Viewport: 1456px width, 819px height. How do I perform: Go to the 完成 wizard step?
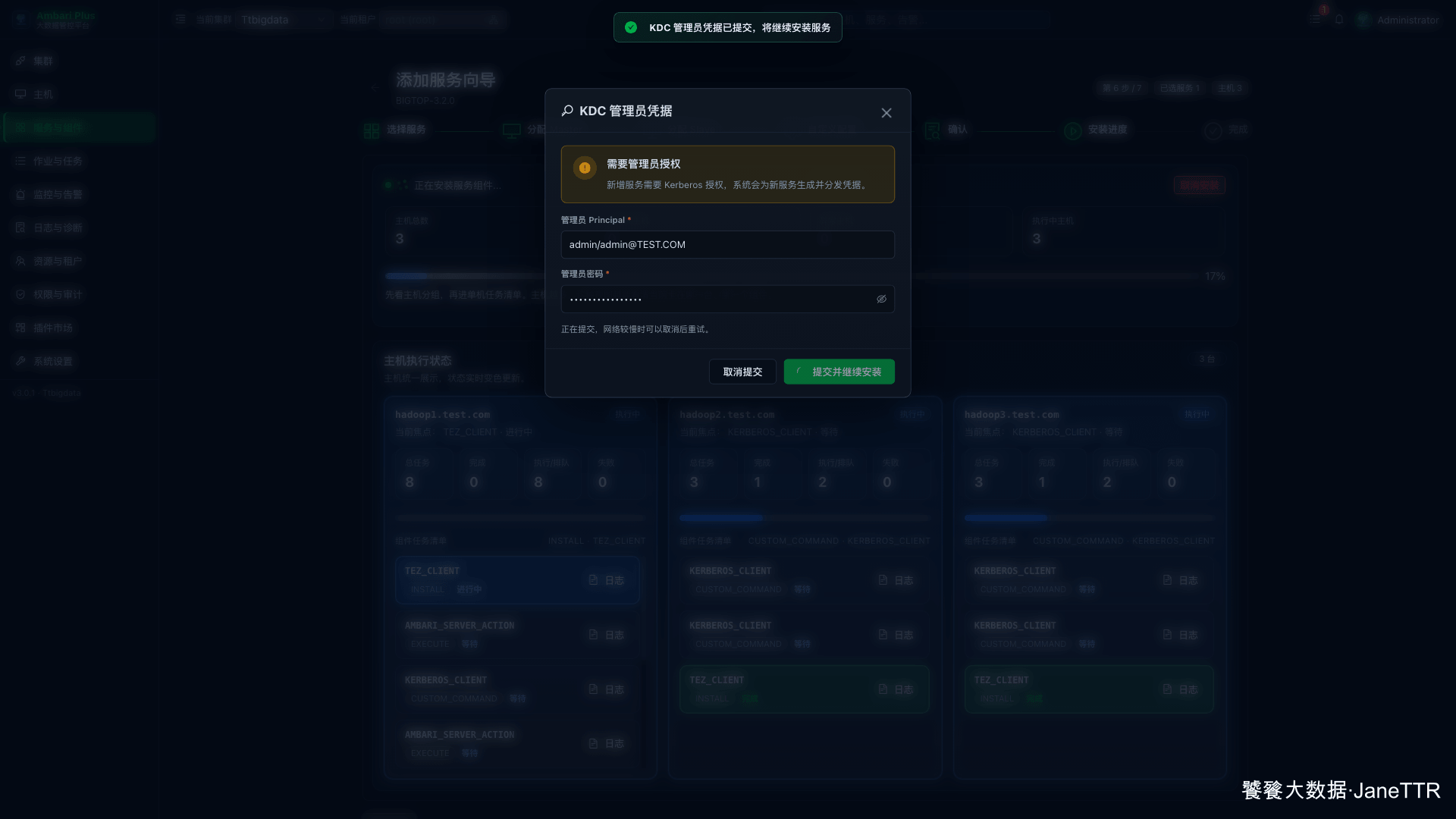1226,130
